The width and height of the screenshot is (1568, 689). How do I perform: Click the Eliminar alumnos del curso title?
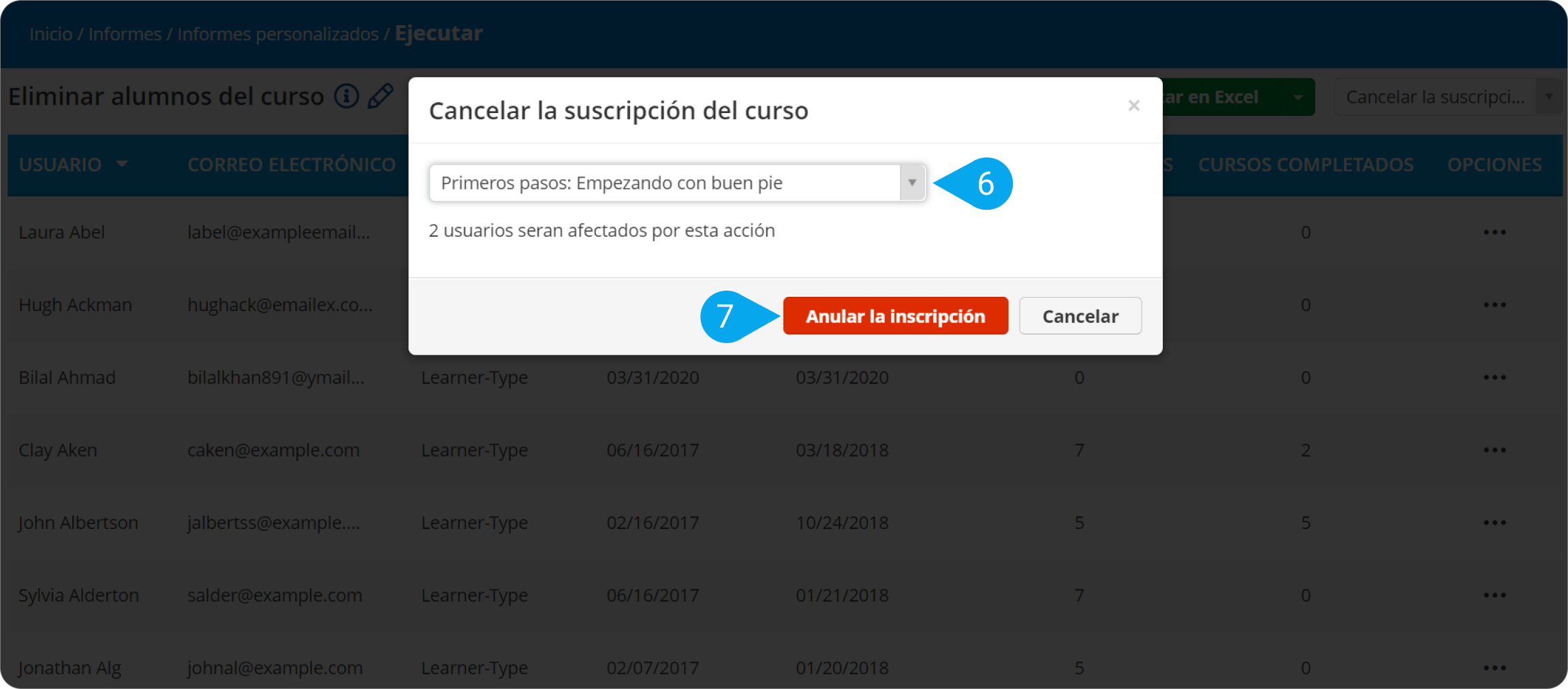166,97
